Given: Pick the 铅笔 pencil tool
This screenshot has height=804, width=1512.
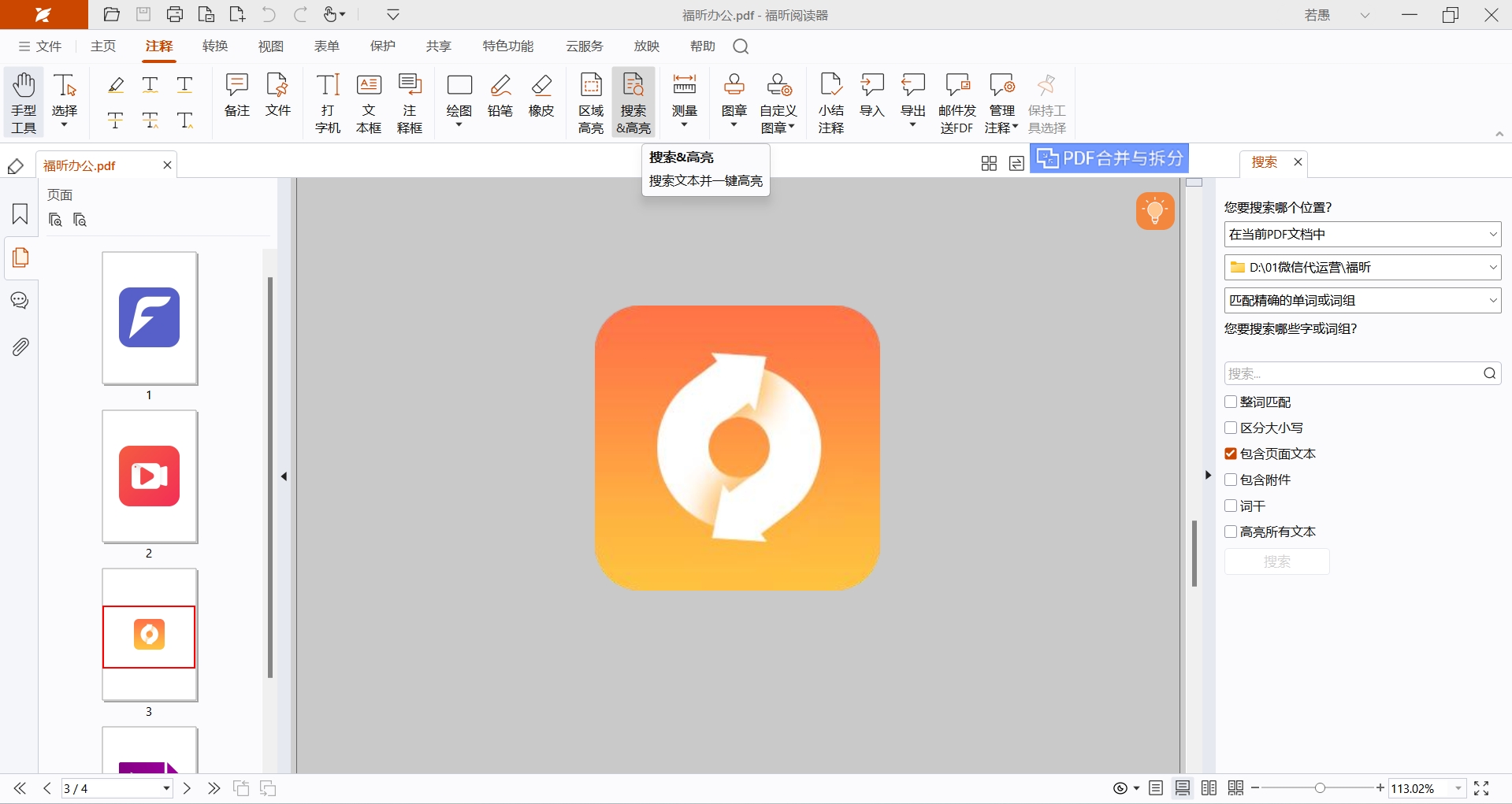Looking at the screenshot, I should point(500,95).
